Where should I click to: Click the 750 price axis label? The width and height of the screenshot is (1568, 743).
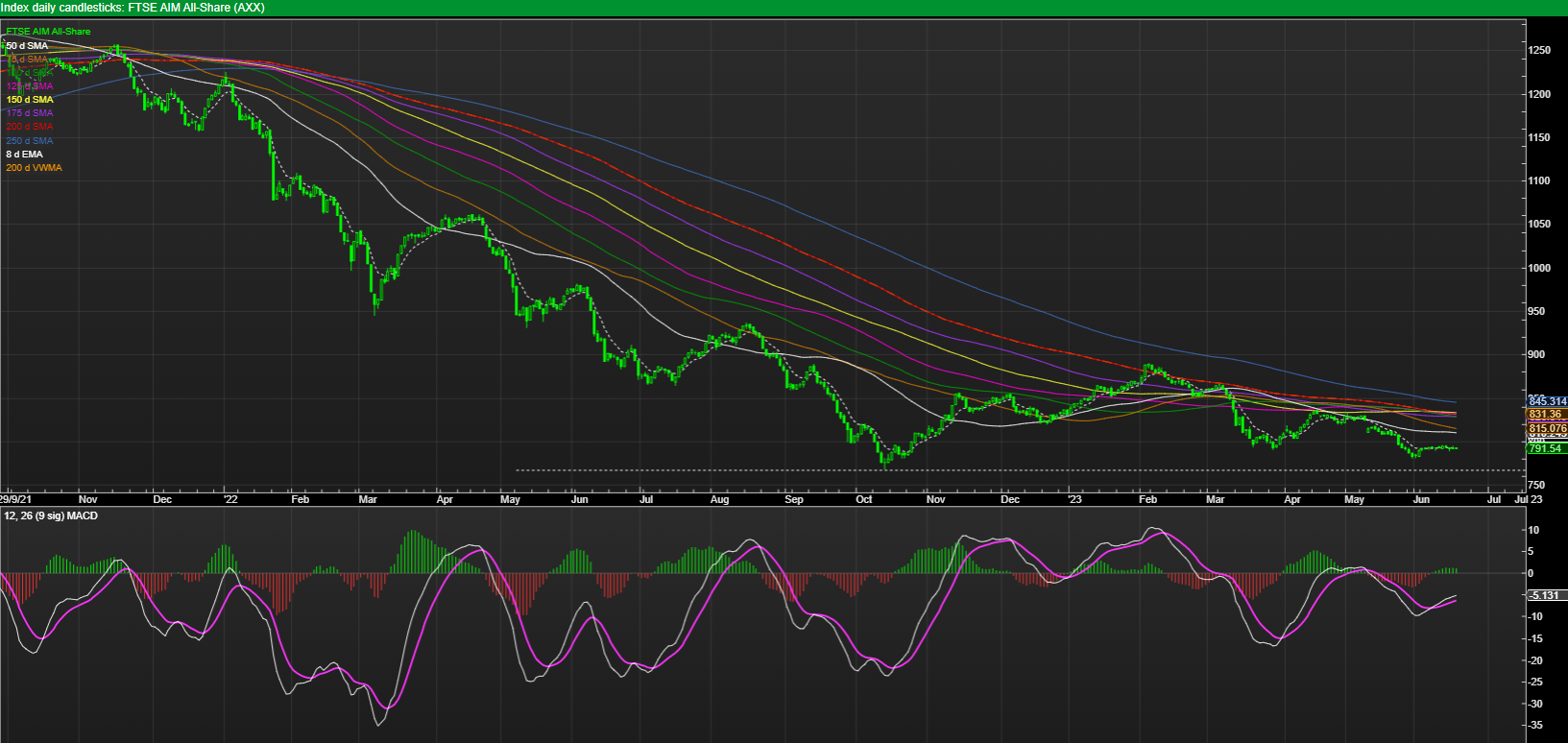[x=1536, y=485]
